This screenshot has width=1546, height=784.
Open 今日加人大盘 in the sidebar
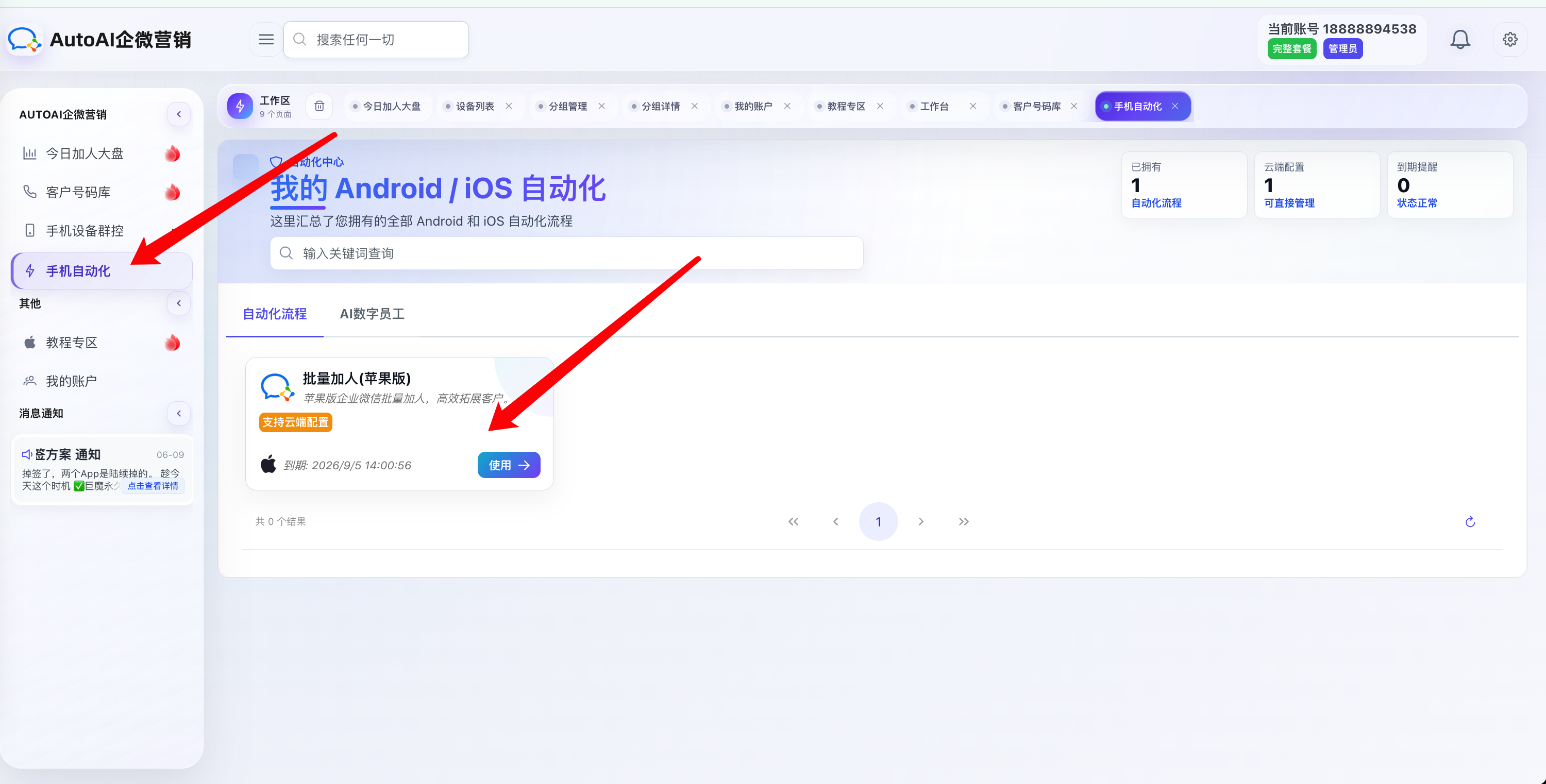(102, 154)
